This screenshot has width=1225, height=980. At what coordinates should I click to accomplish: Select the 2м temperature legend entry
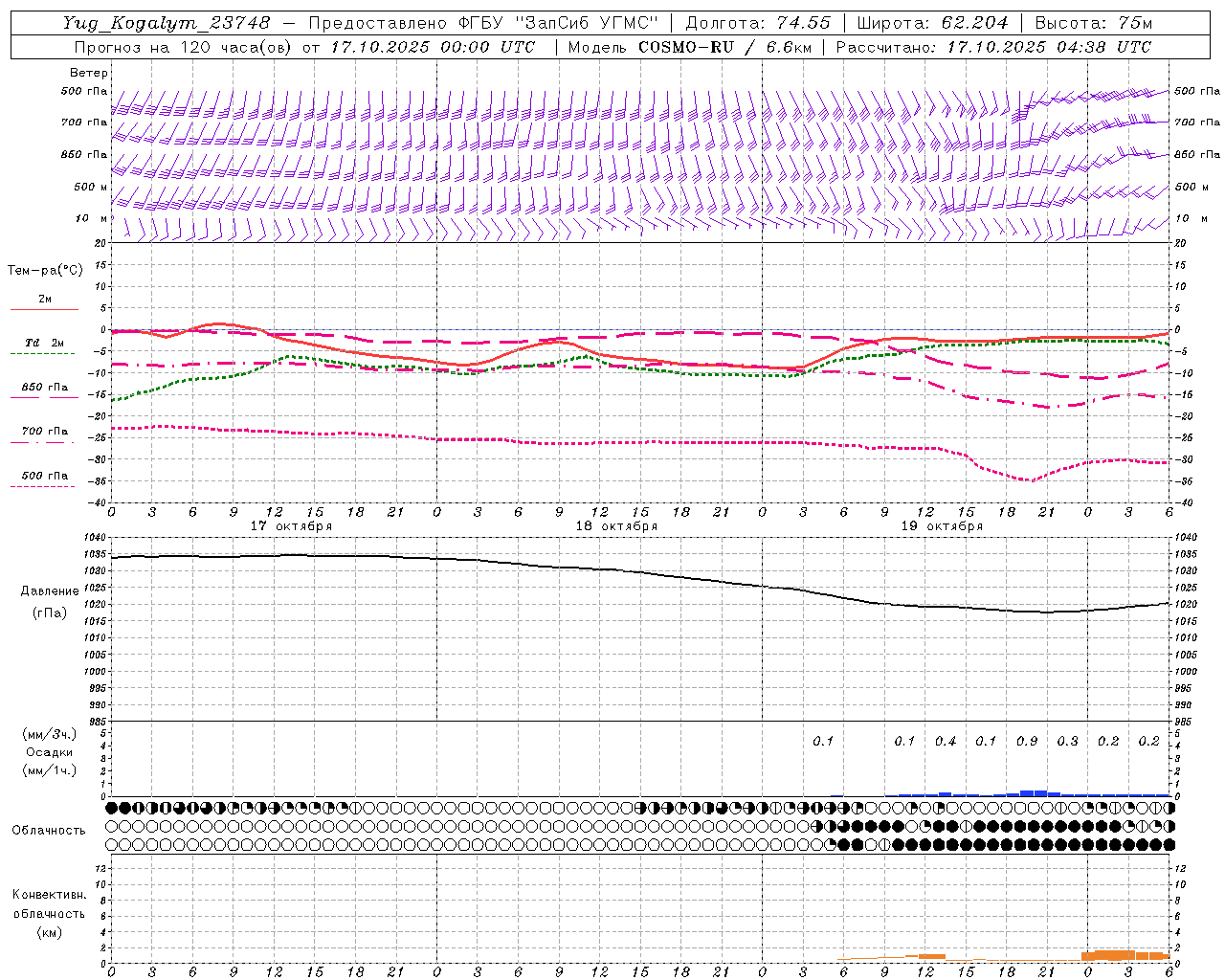[45, 300]
